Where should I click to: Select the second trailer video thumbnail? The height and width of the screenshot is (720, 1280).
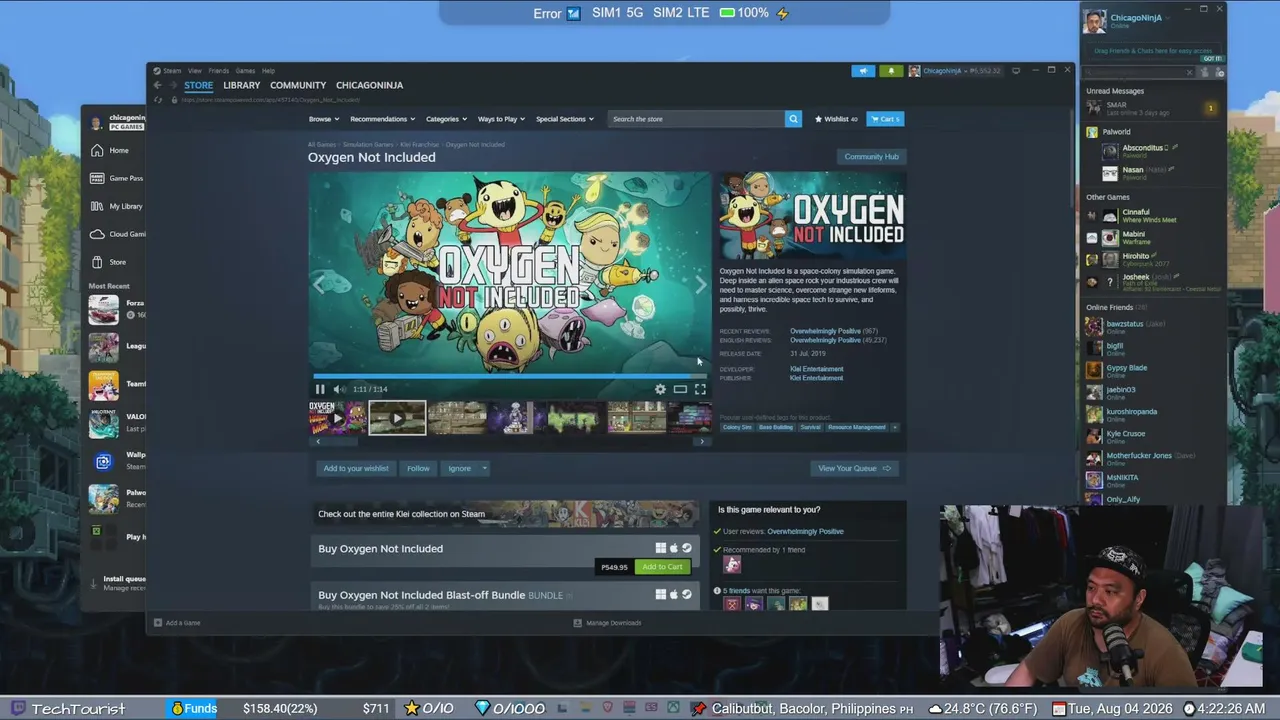397,418
